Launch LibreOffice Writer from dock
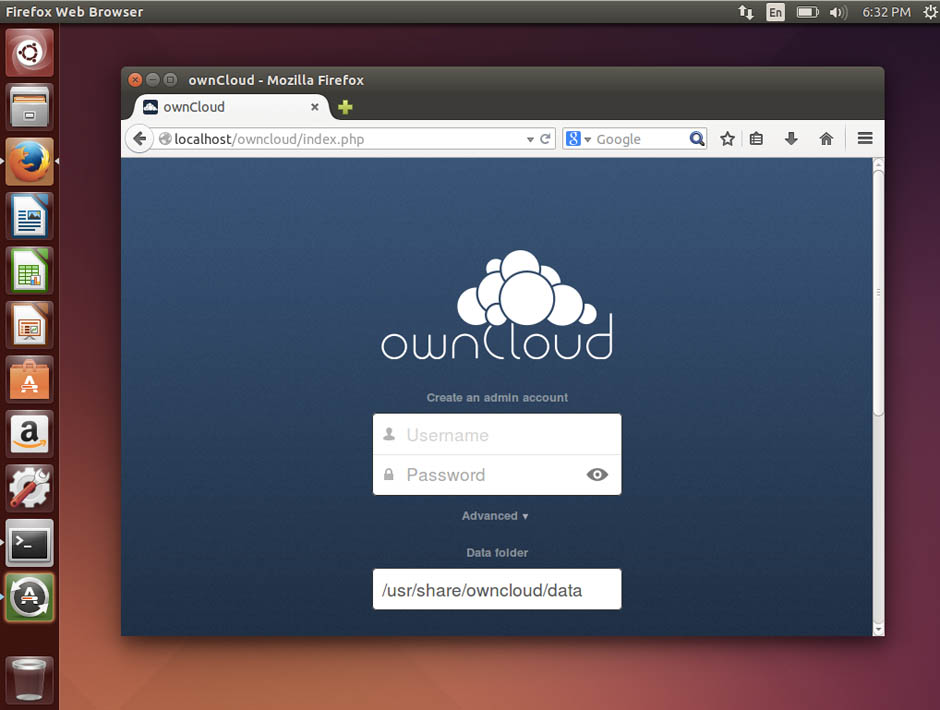 point(29,216)
